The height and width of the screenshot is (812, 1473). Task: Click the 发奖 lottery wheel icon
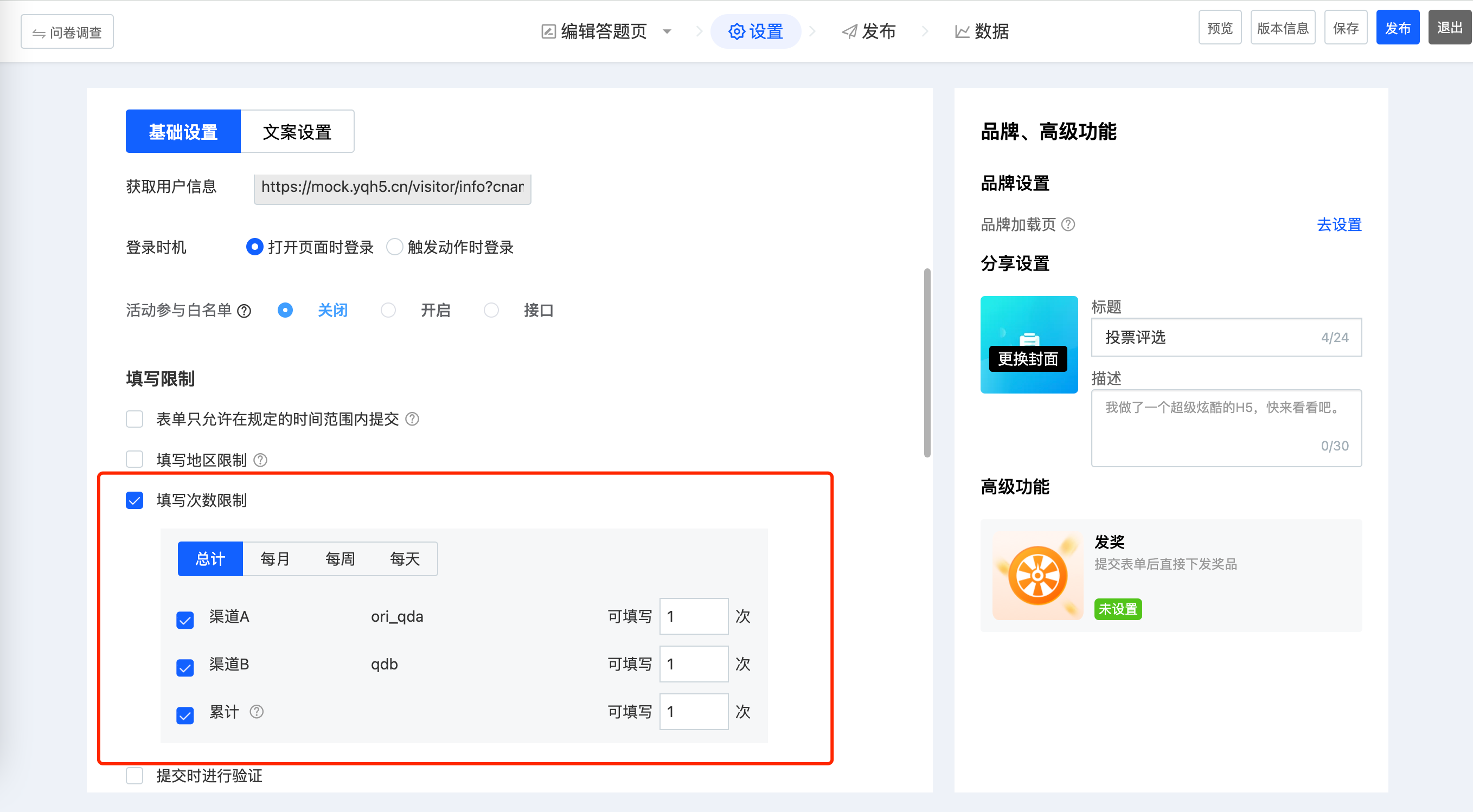point(1037,576)
